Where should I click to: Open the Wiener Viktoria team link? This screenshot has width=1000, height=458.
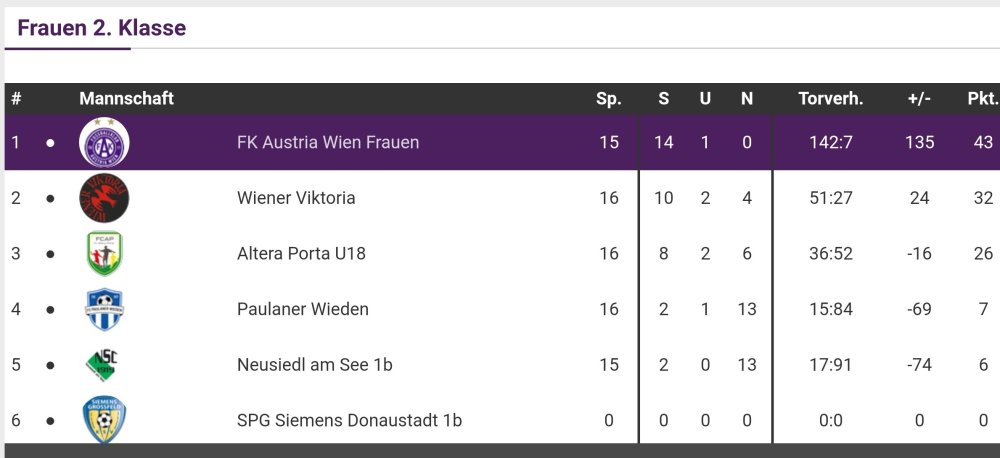pyautogui.click(x=296, y=198)
